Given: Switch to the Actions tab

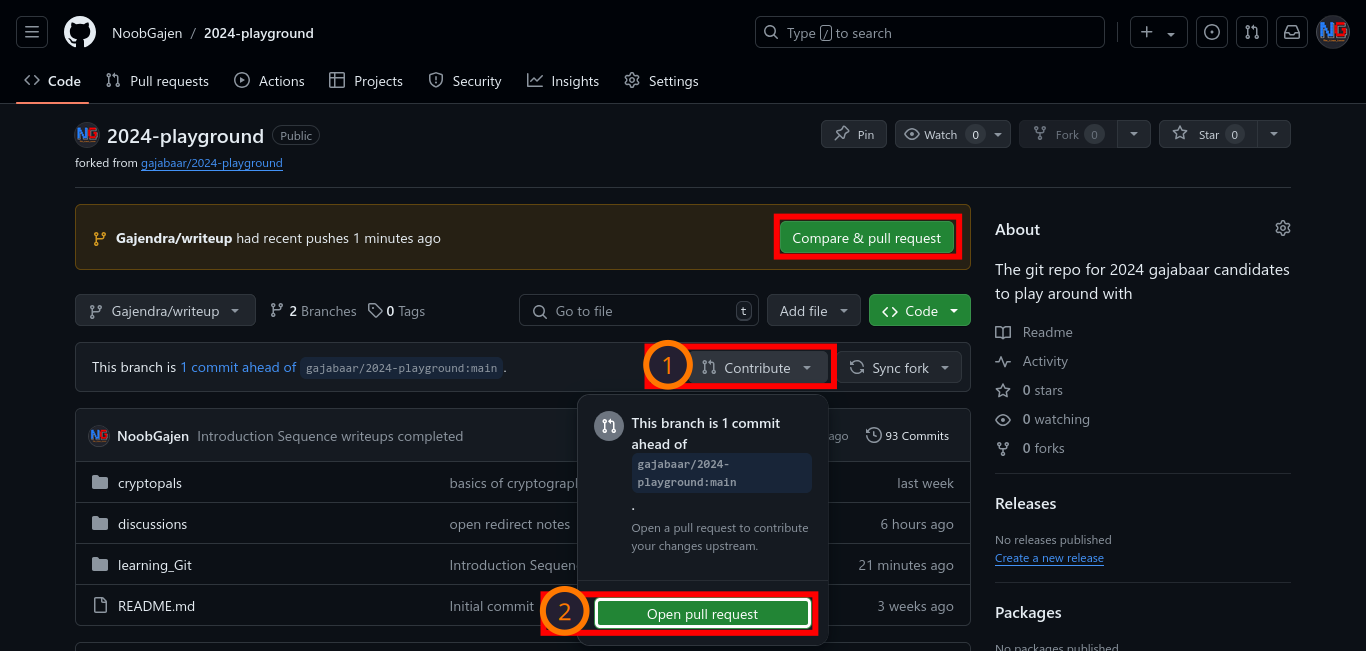Looking at the screenshot, I should [270, 81].
